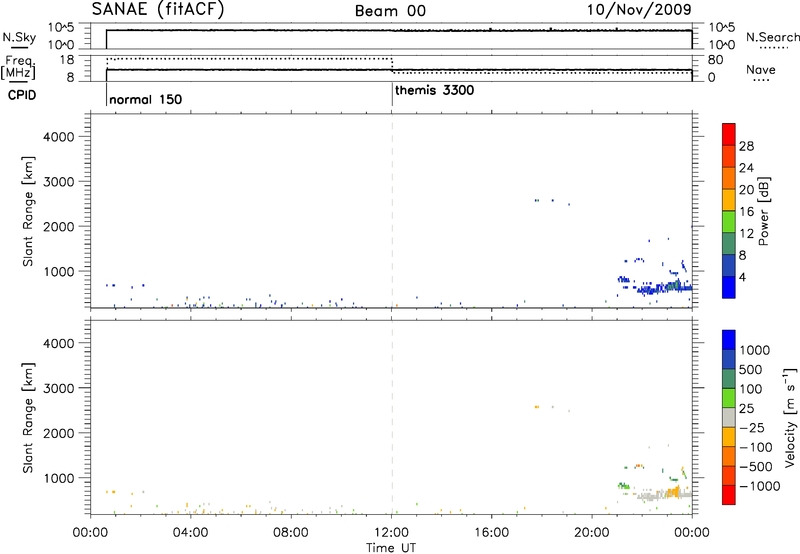The image size is (800, 554).
Task: Click the 3000 tick of the velocity panel
Action: [58, 388]
